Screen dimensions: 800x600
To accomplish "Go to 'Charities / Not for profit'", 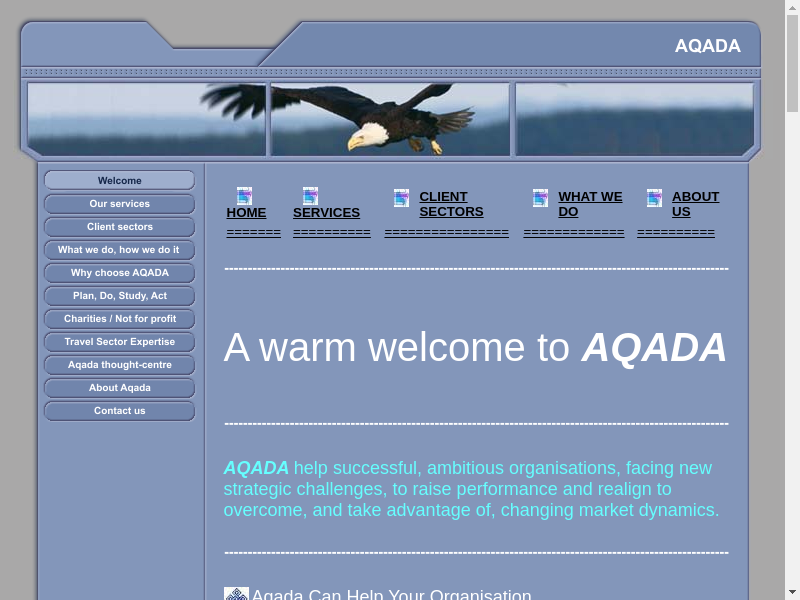I will [119, 319].
